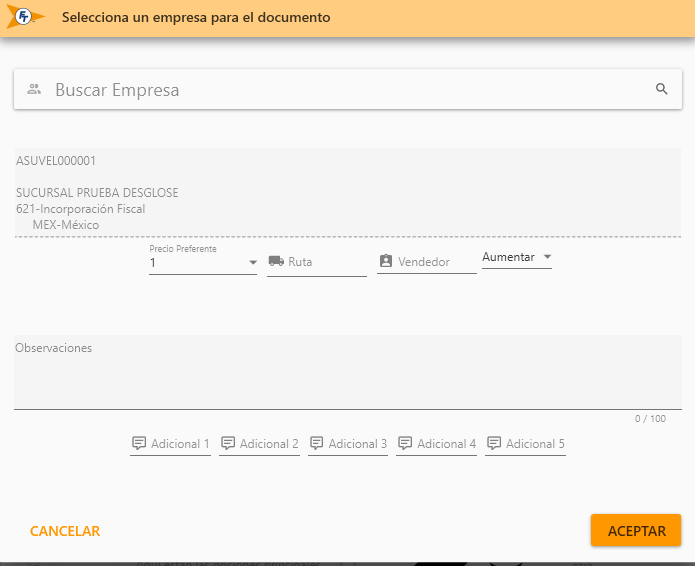This screenshot has width=695, height=566.
Task: Click the 621-Incorporación Fiscal line
Action: pos(81,209)
